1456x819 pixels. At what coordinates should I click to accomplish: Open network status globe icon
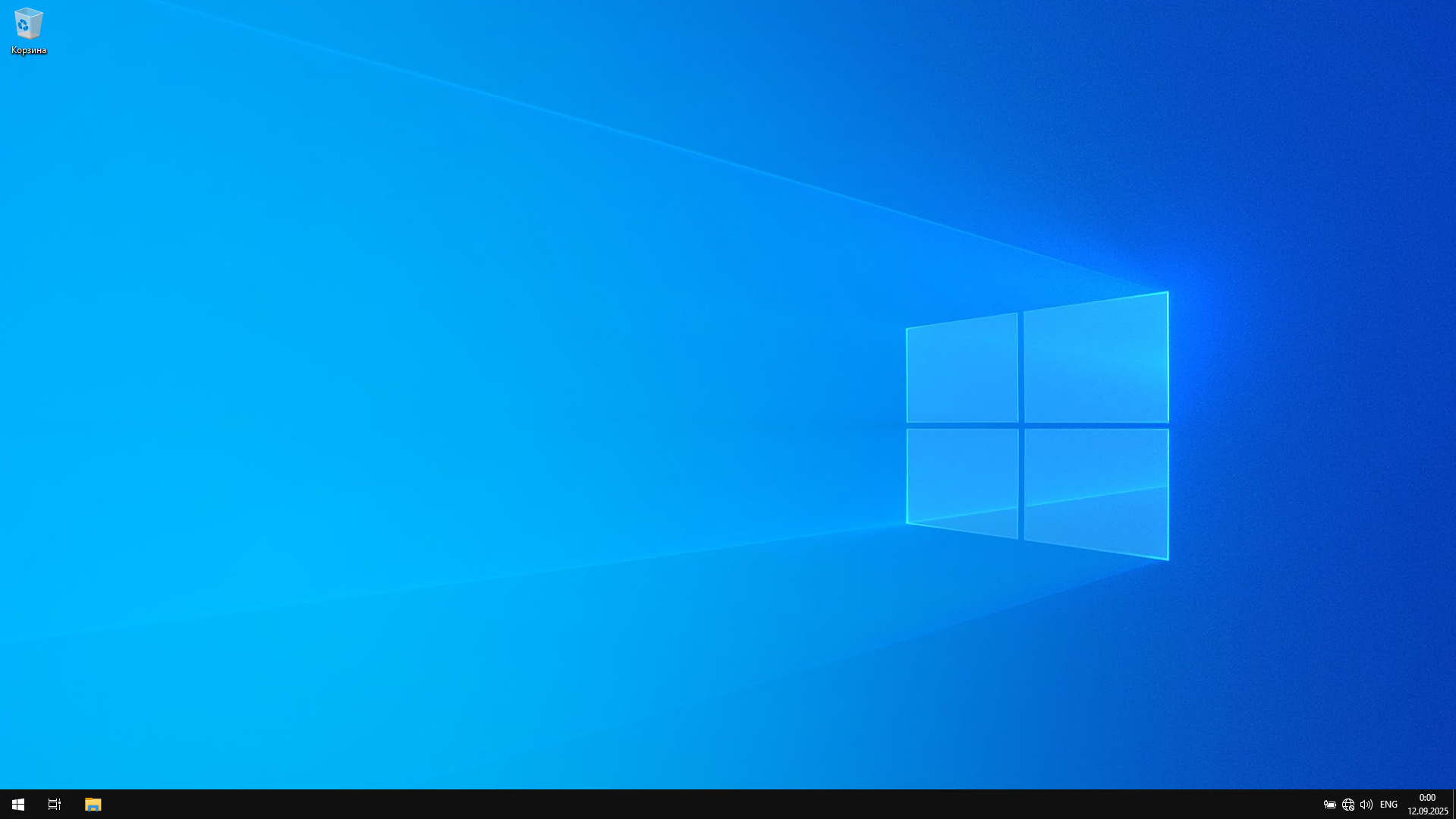(x=1348, y=805)
